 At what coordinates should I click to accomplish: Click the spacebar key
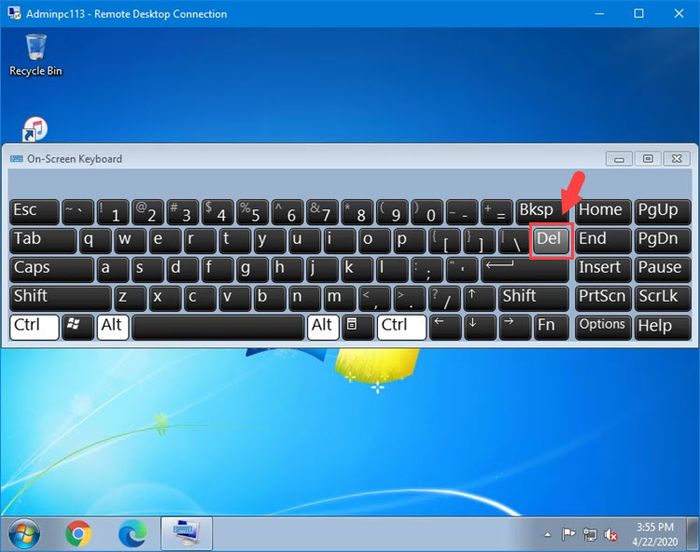pyautogui.click(x=218, y=327)
